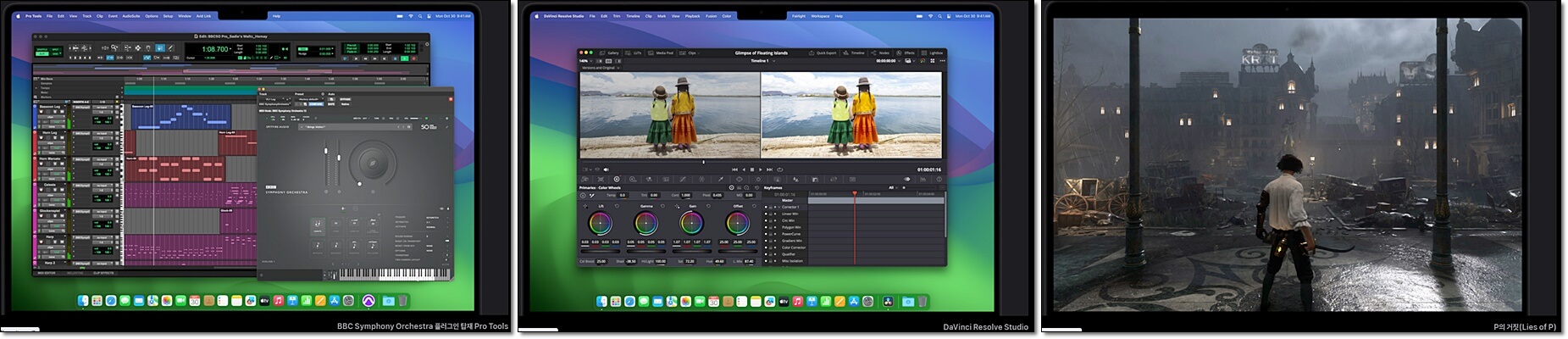Screen dimensions: 1568x339
Task: Open the LUTs browser in DaVinci Resolve
Action: (x=634, y=53)
